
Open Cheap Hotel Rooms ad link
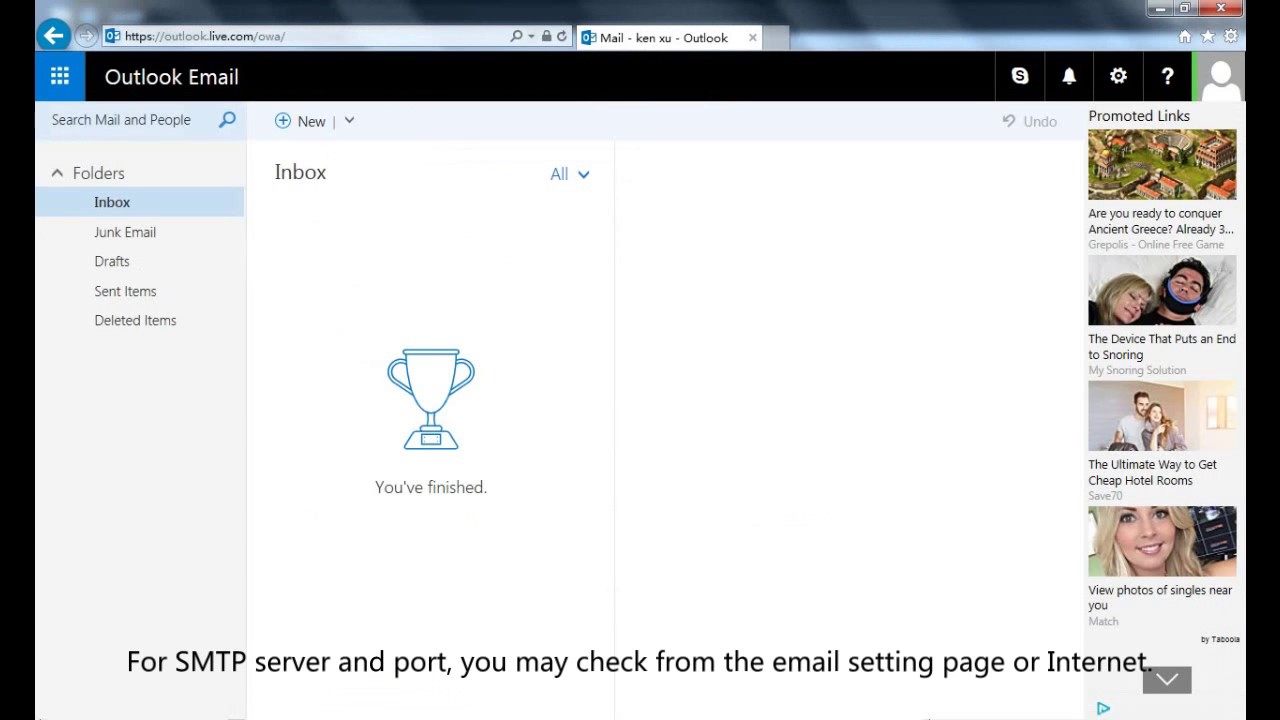click(1152, 472)
